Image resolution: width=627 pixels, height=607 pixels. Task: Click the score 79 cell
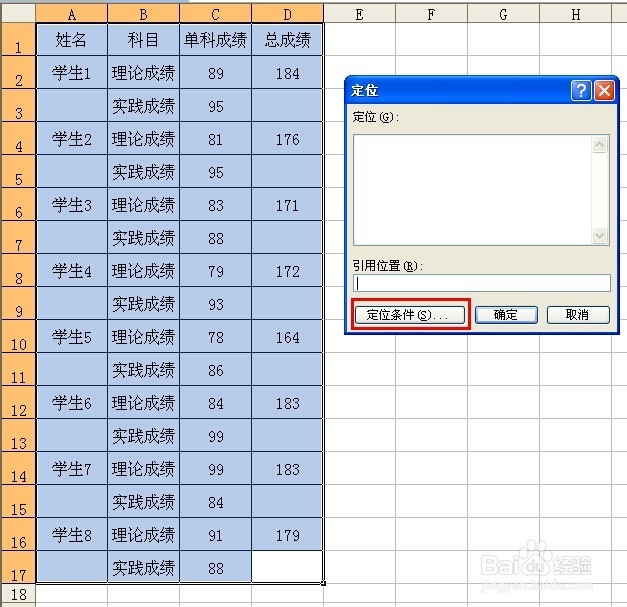pyautogui.click(x=216, y=270)
